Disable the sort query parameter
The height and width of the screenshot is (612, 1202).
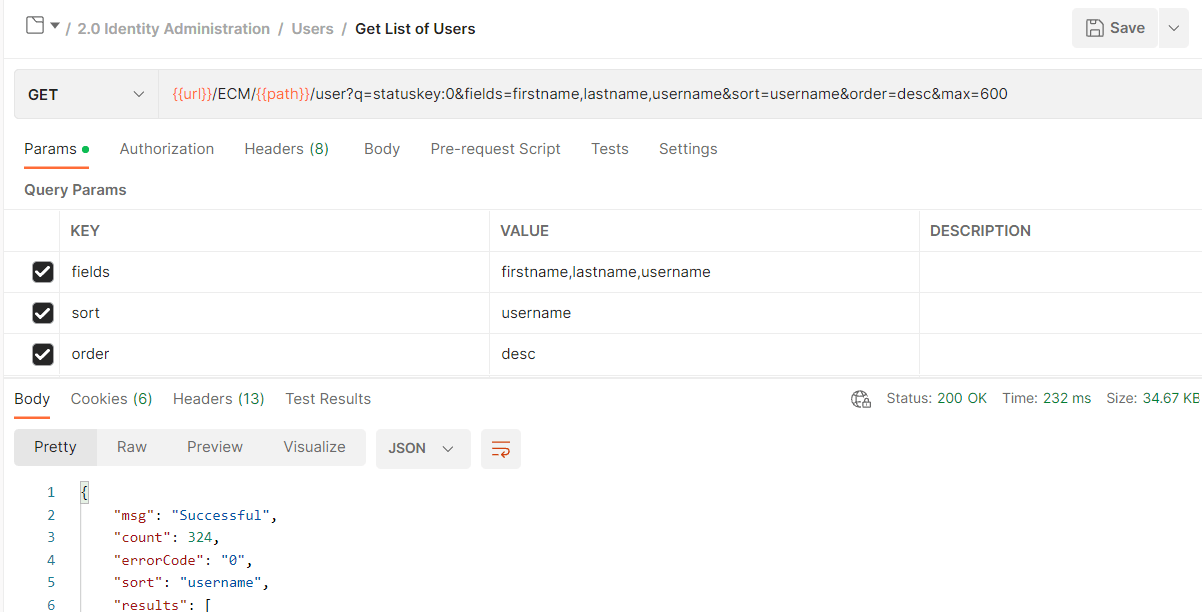[x=42, y=312]
